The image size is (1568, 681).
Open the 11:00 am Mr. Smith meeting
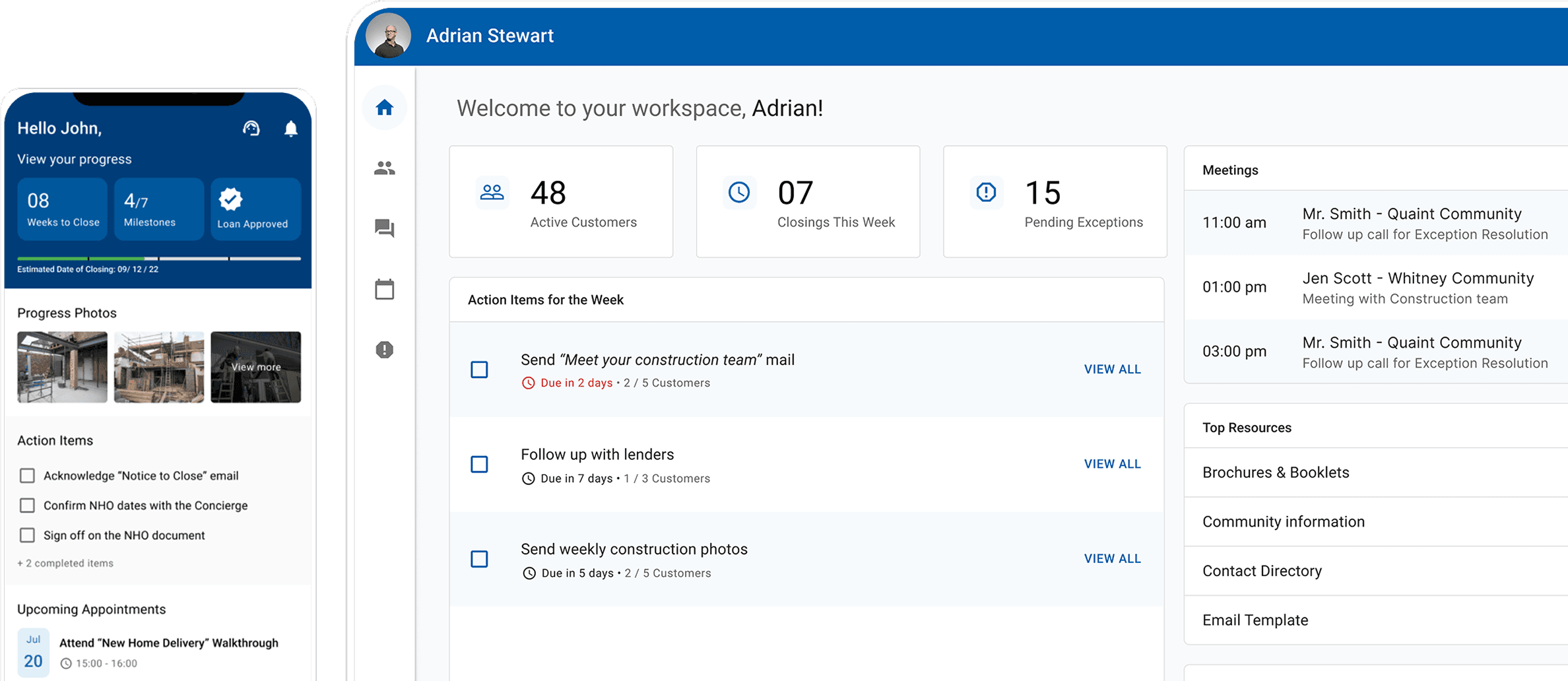pos(1376,223)
